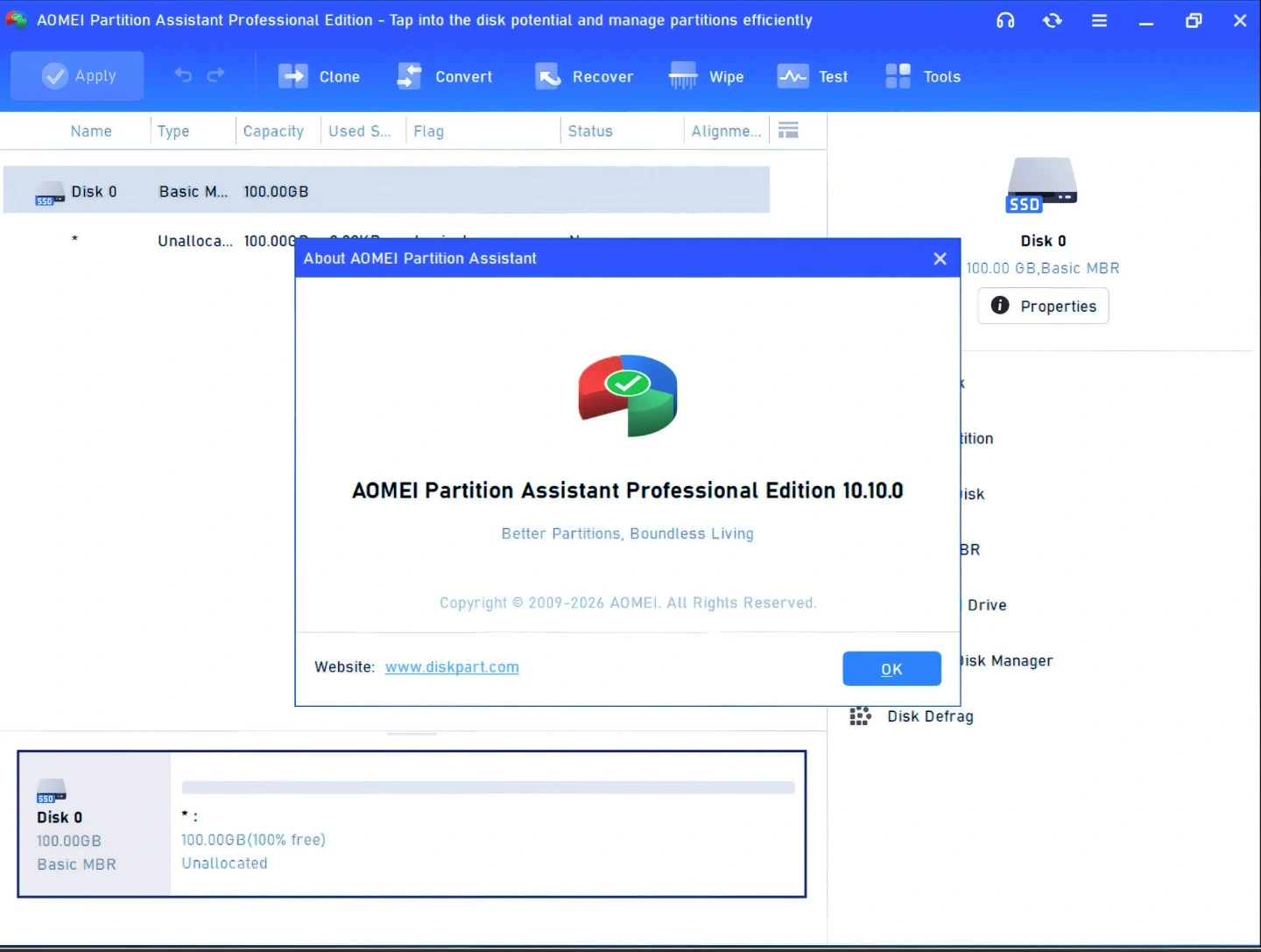Click the refresh/reload icon in title bar

[1053, 20]
